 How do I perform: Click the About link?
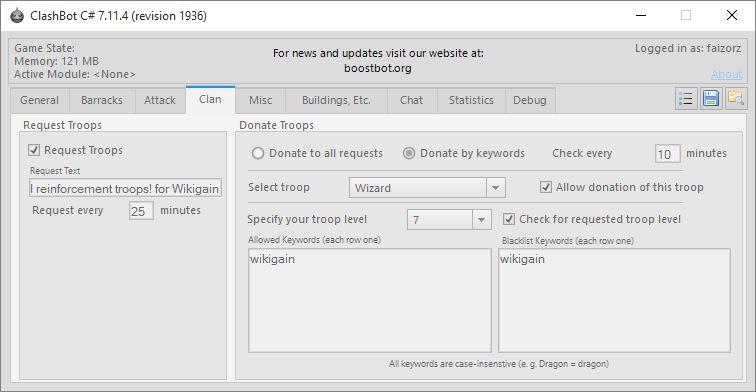[x=726, y=74]
